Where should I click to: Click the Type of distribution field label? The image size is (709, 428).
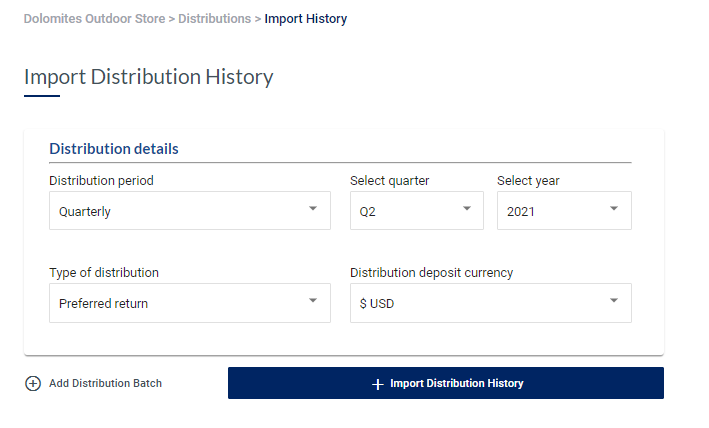(104, 273)
